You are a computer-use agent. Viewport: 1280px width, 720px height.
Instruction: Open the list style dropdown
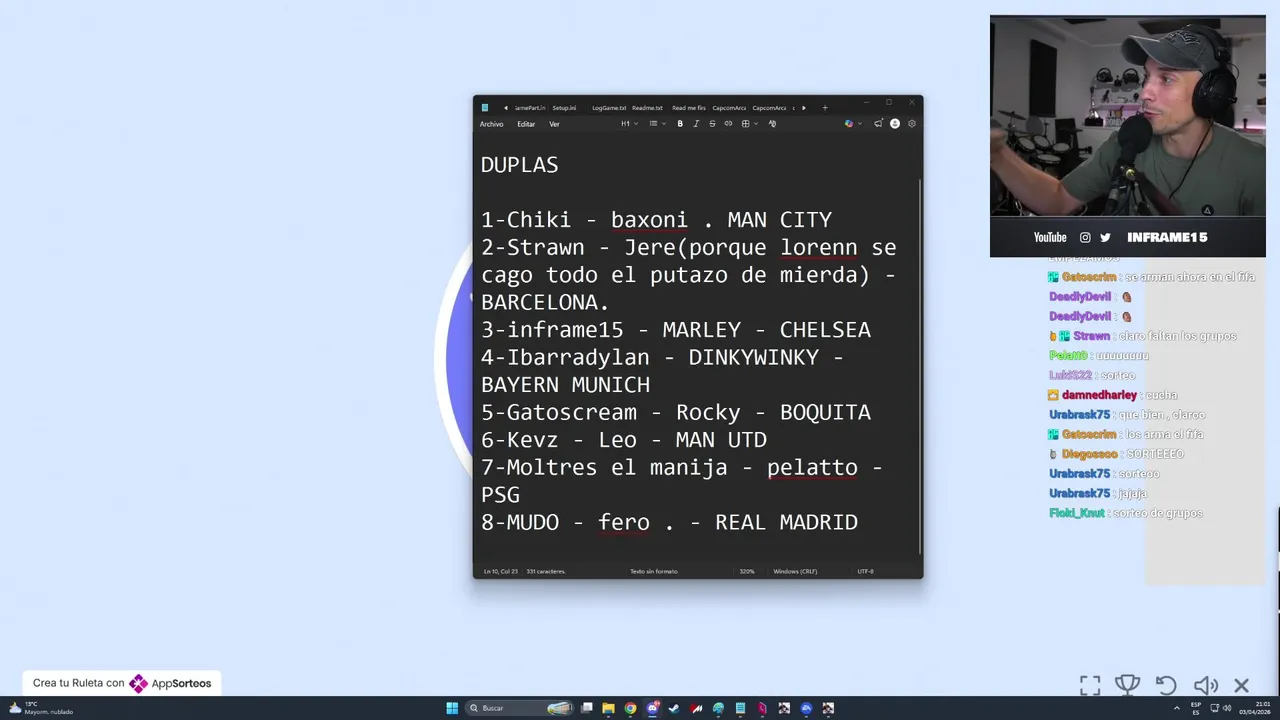click(657, 124)
